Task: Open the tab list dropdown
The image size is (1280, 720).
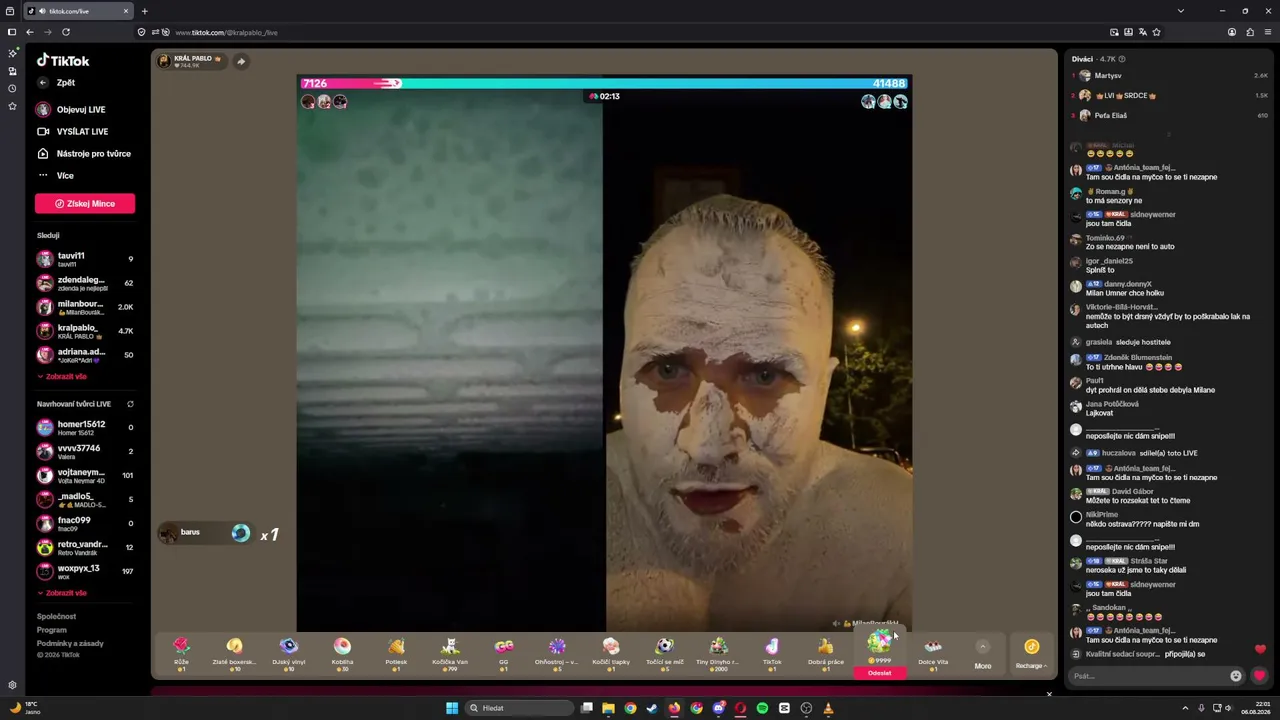Action: pyautogui.click(x=1181, y=11)
